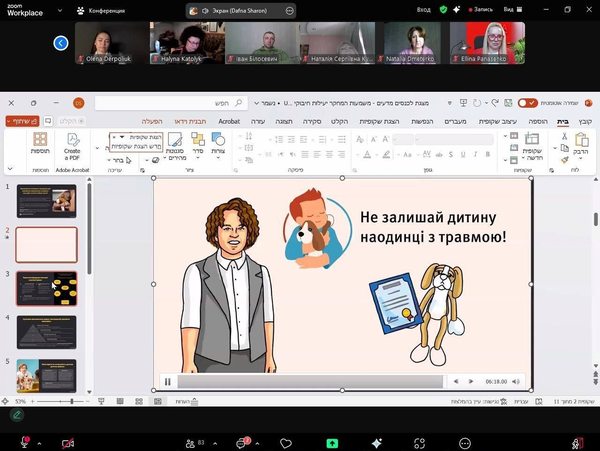600x451 pixels.
Task: Select slide 4 thumbnail in the panel
Action: [46, 332]
